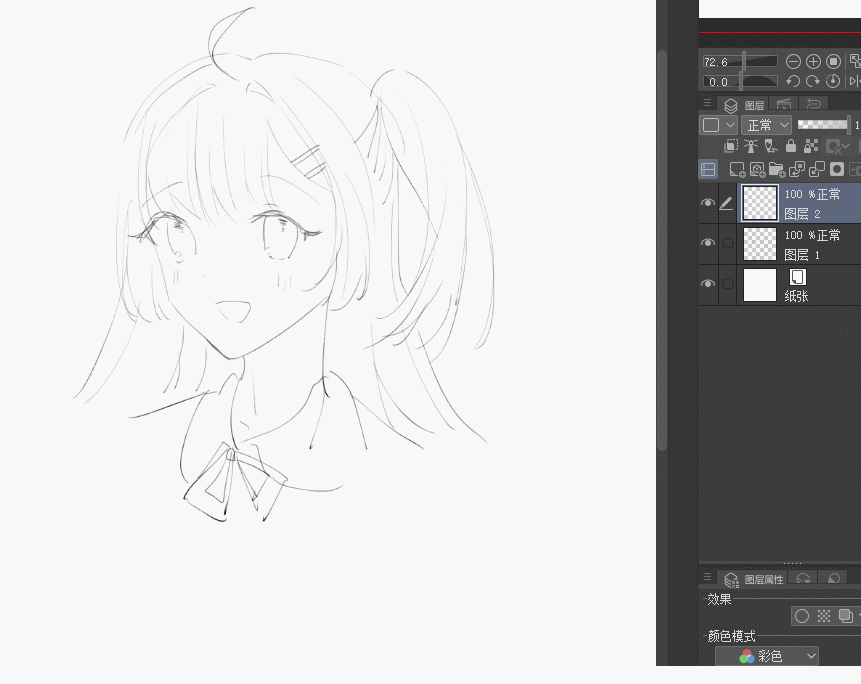861x684 pixels.
Task: Lock transparent pixels of the layer
Action: 811,146
